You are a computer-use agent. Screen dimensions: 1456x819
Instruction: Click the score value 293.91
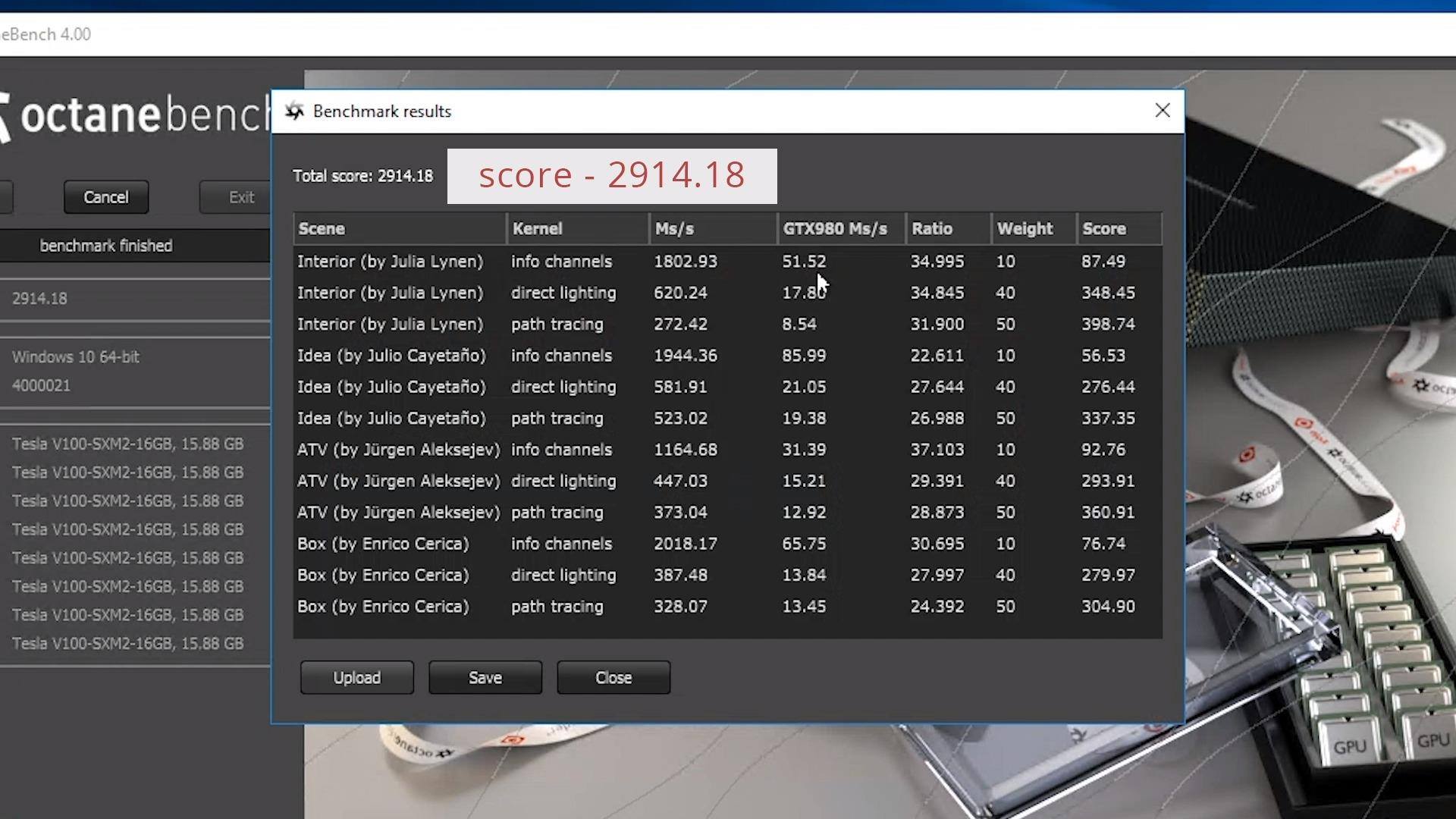1108,481
